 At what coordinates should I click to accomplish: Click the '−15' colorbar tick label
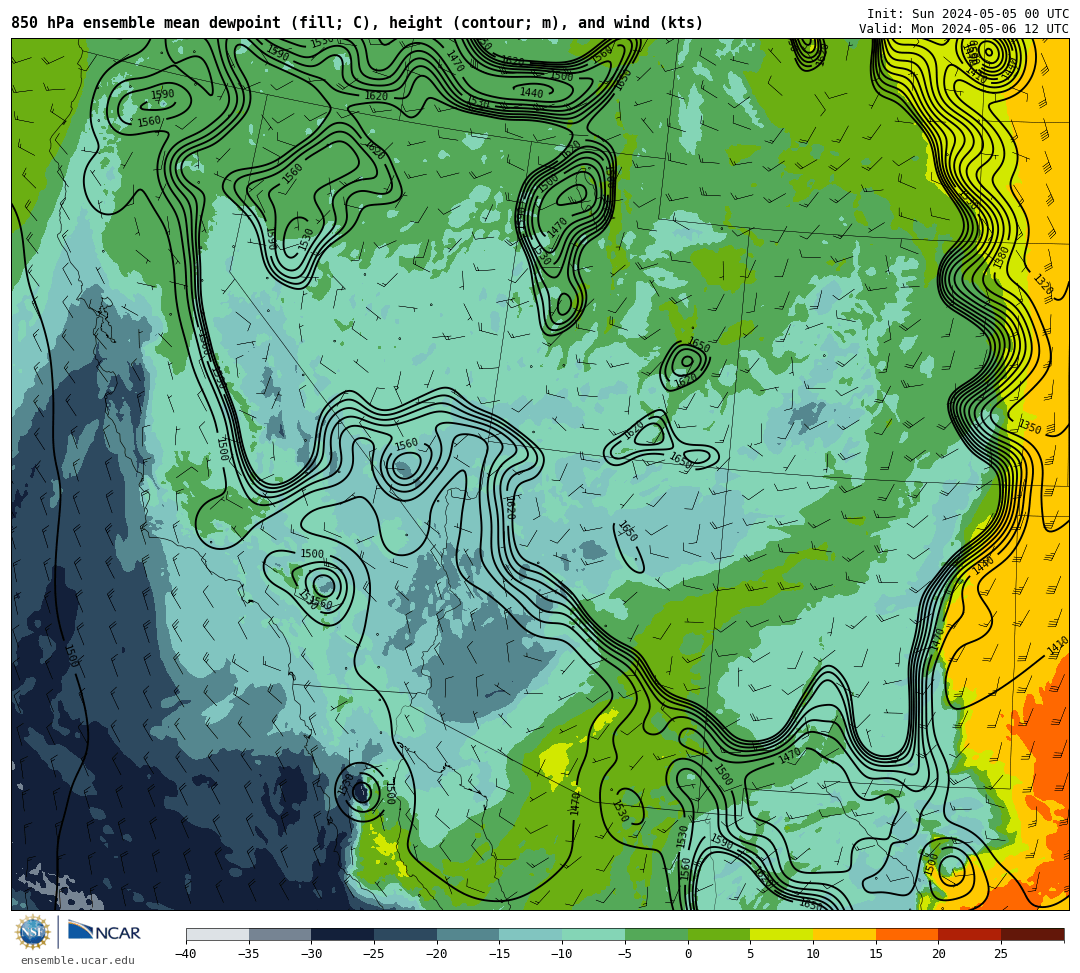[499, 954]
